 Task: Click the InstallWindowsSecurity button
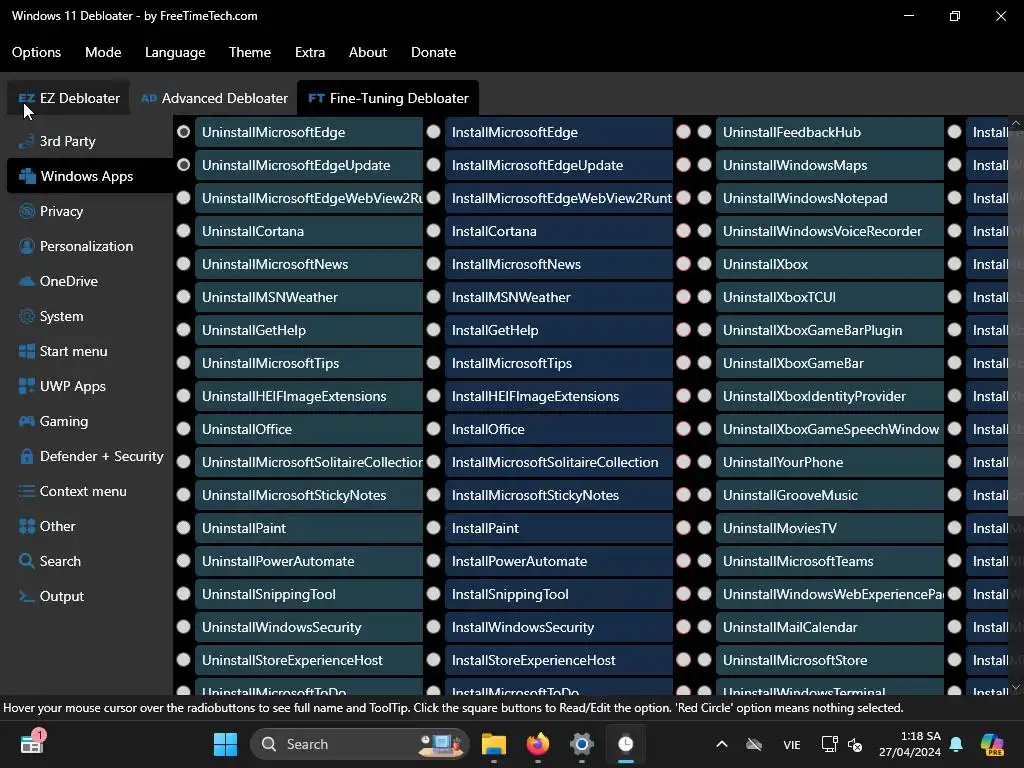tap(559, 627)
